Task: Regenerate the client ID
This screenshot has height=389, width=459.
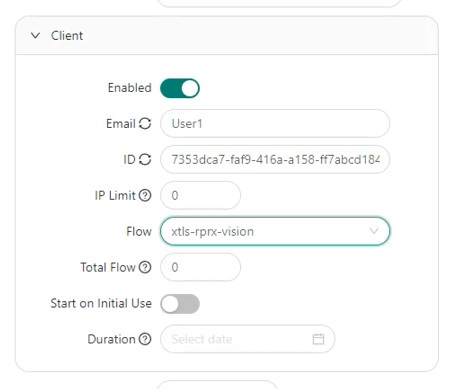Action: (145, 159)
